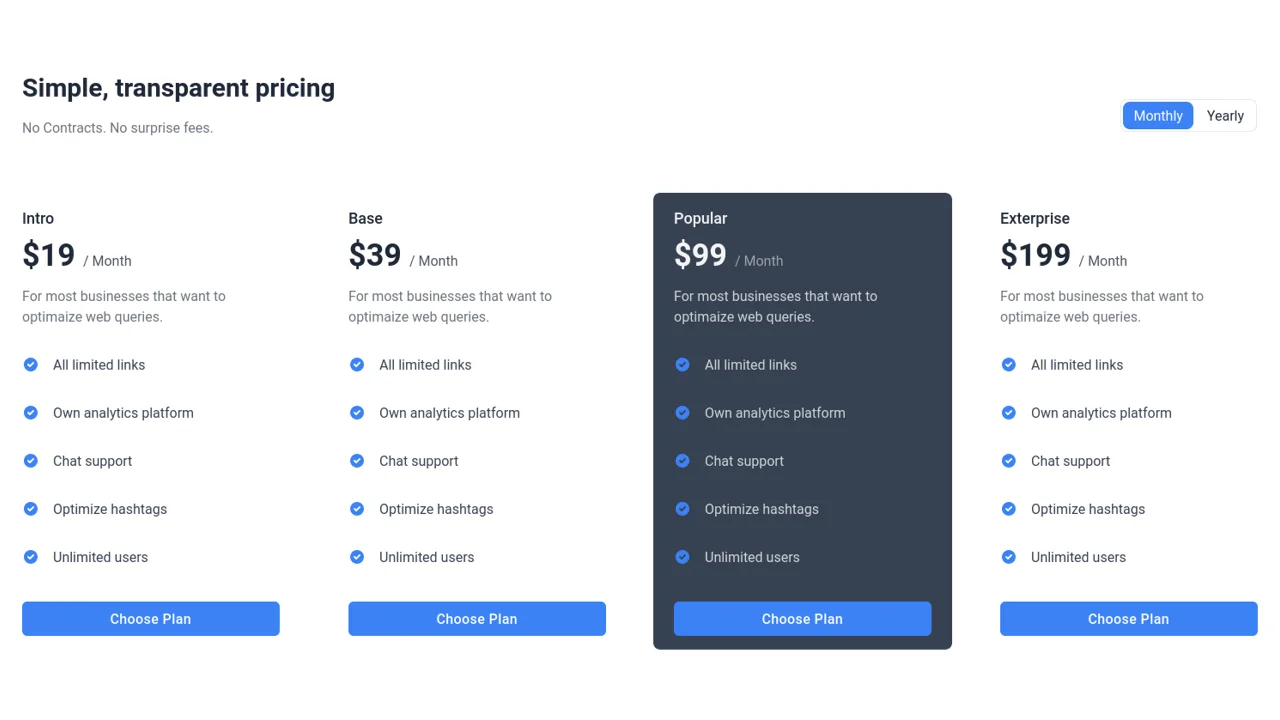
Task: Click the checkmark next to Enterprise's Optimize hashtags
Action: point(1008,509)
